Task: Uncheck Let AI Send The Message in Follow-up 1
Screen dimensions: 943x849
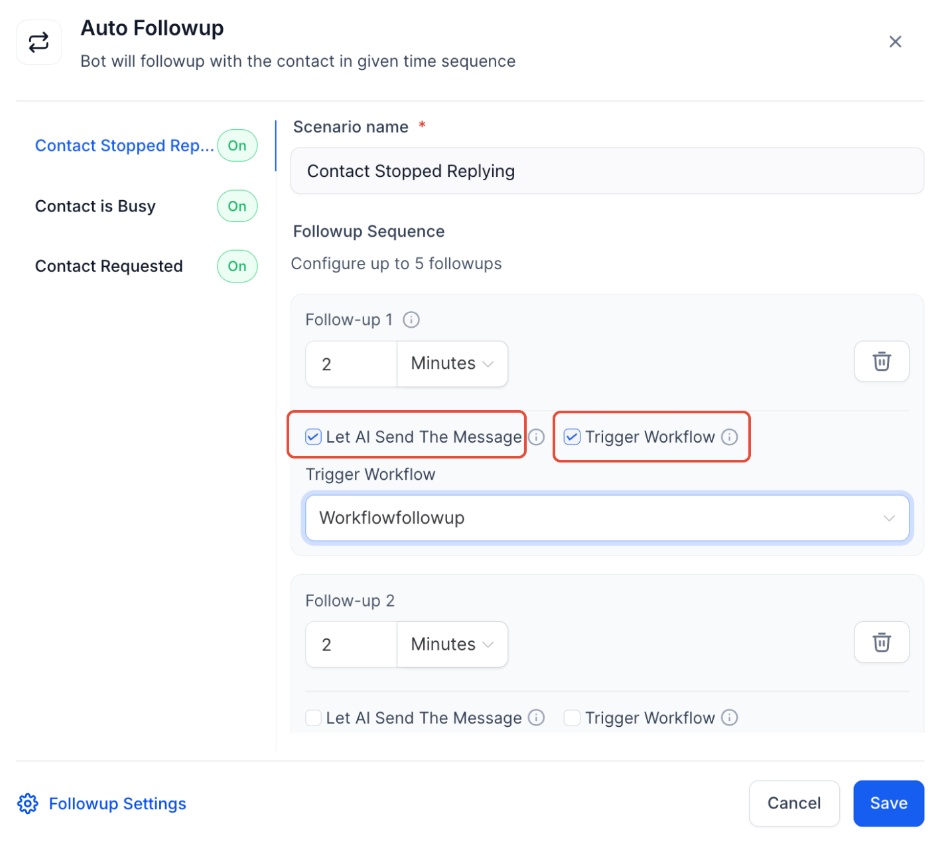Action: 314,437
